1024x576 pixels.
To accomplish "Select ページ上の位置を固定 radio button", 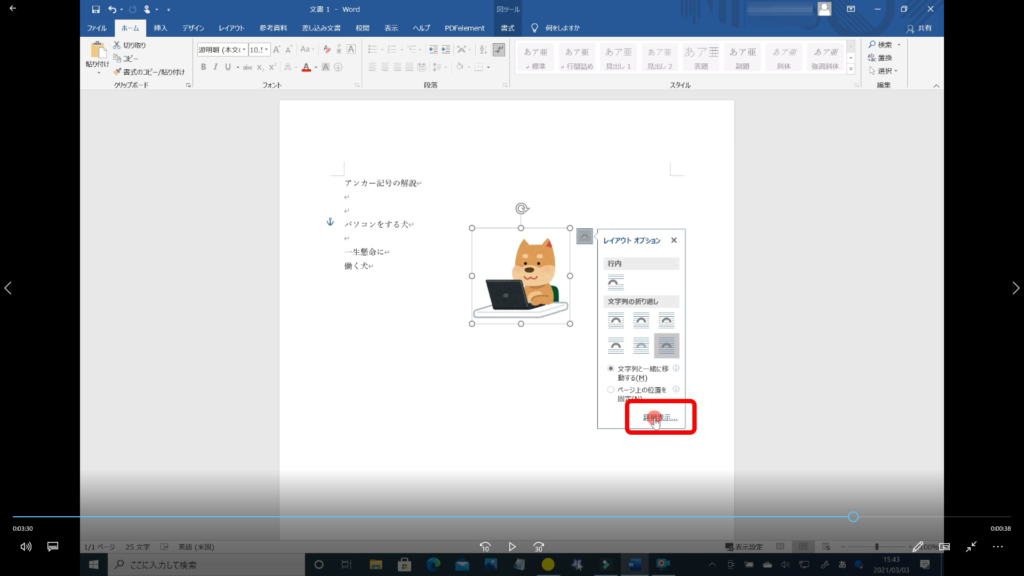I will 612,390.
